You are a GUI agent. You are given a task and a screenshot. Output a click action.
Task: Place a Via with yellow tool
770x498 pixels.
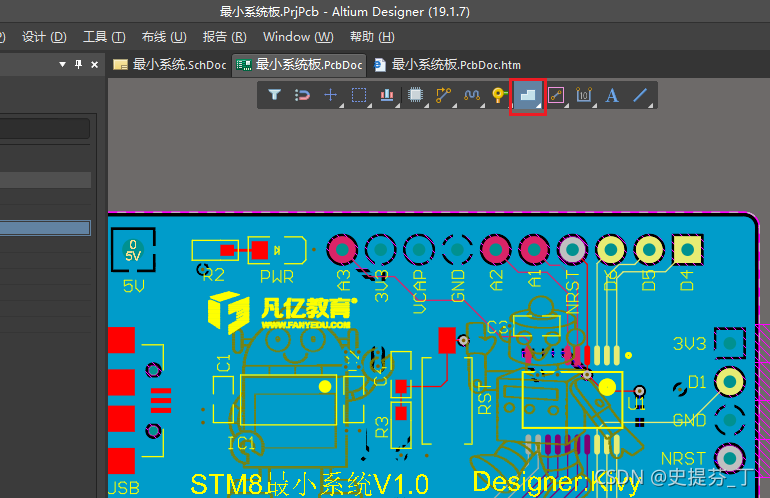click(499, 95)
